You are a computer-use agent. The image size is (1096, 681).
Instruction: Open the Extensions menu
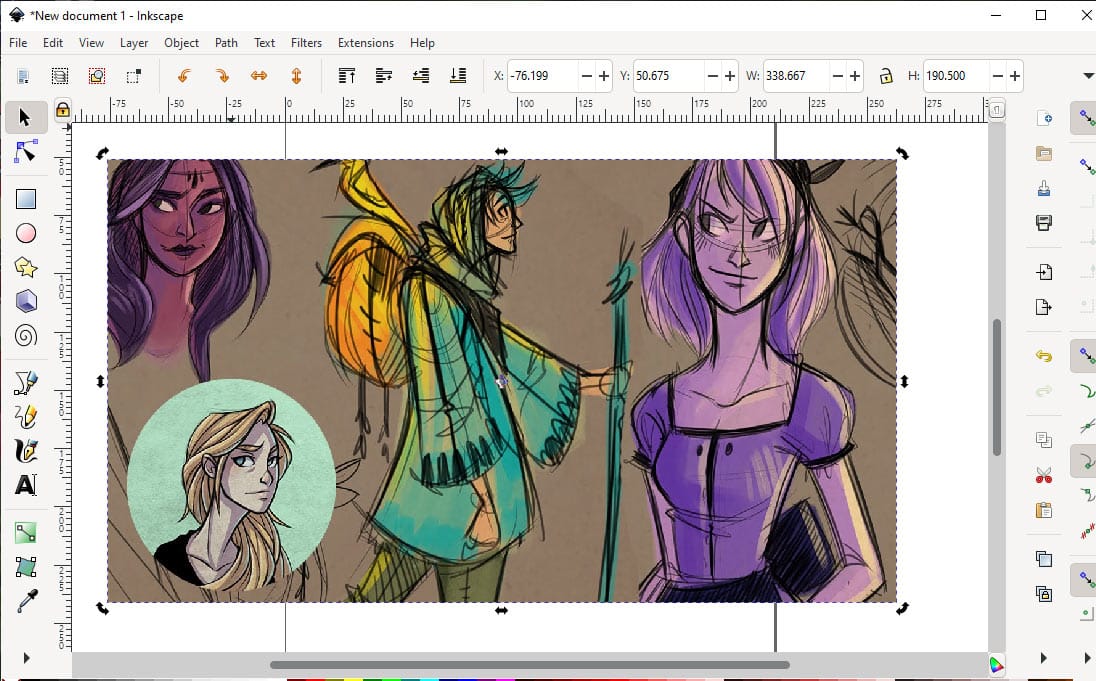click(366, 43)
